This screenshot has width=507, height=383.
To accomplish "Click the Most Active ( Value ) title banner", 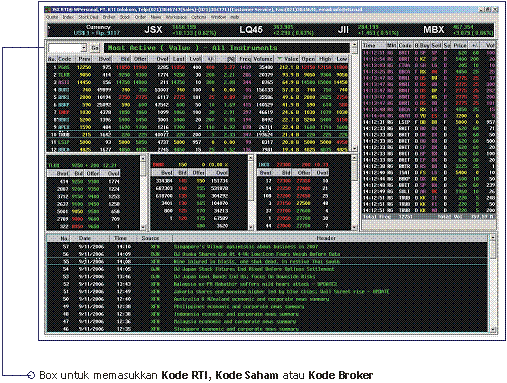I will click(x=227, y=48).
